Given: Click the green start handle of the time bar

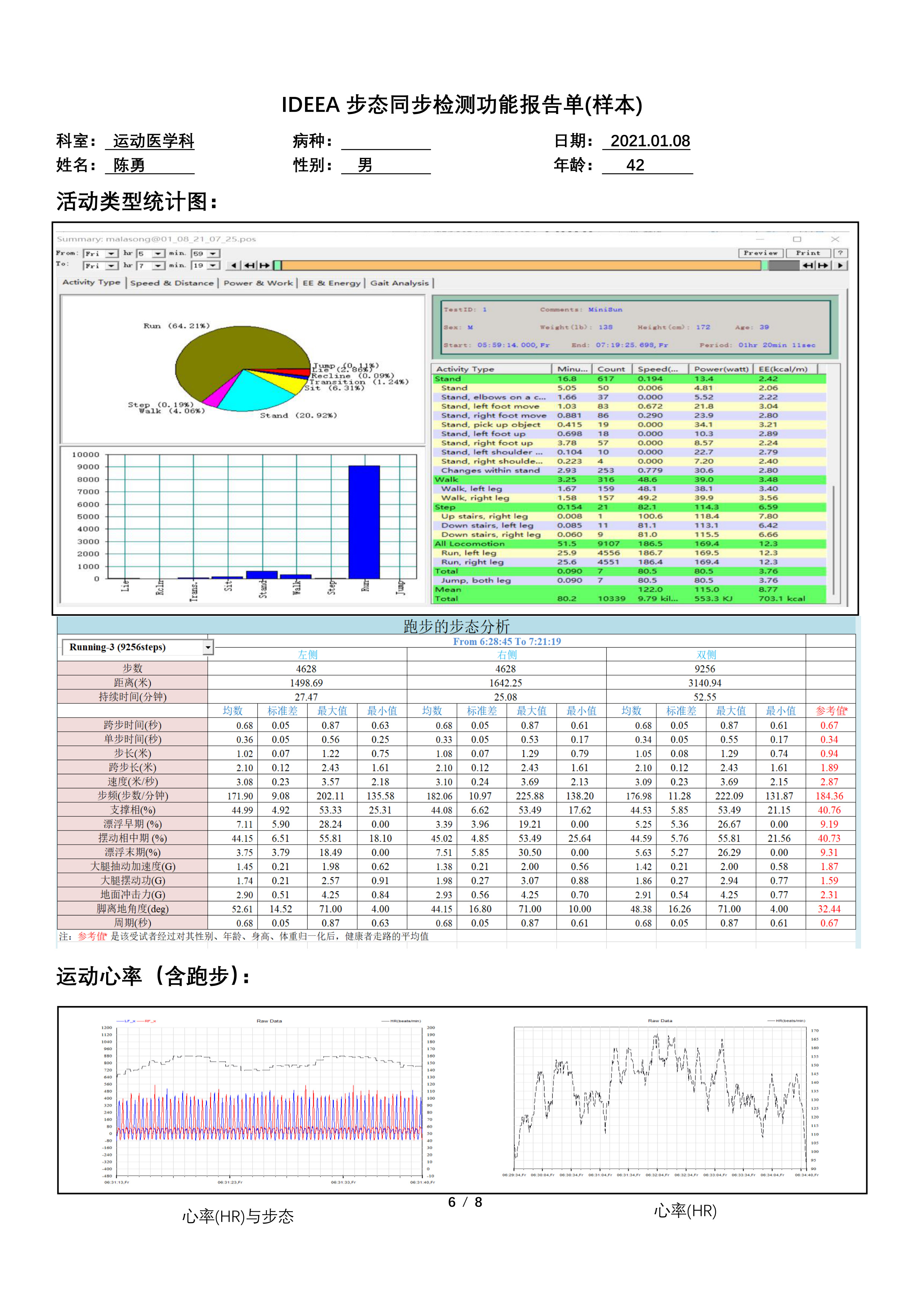Looking at the screenshot, I should (277, 265).
